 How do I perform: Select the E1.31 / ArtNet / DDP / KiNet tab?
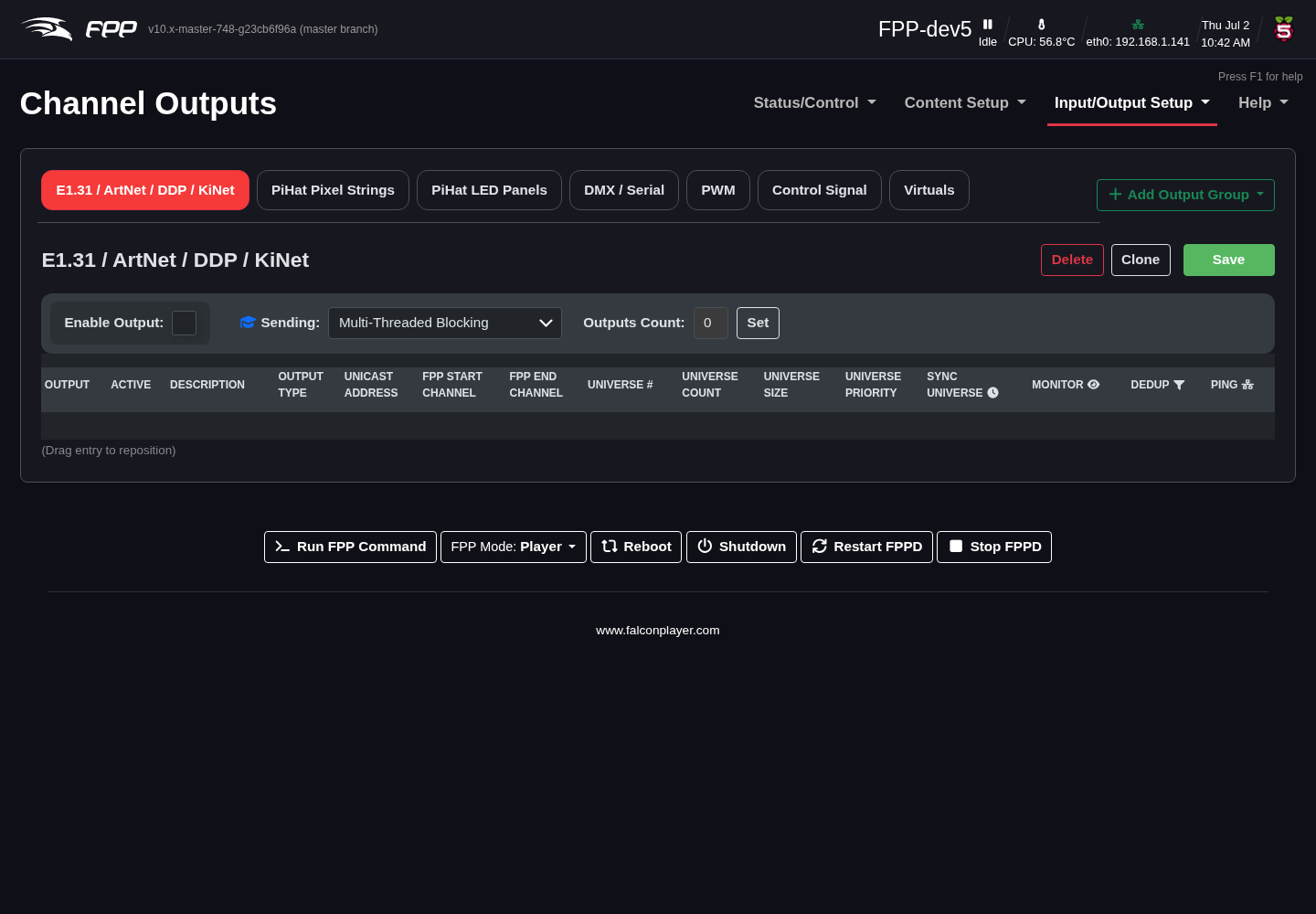[145, 190]
